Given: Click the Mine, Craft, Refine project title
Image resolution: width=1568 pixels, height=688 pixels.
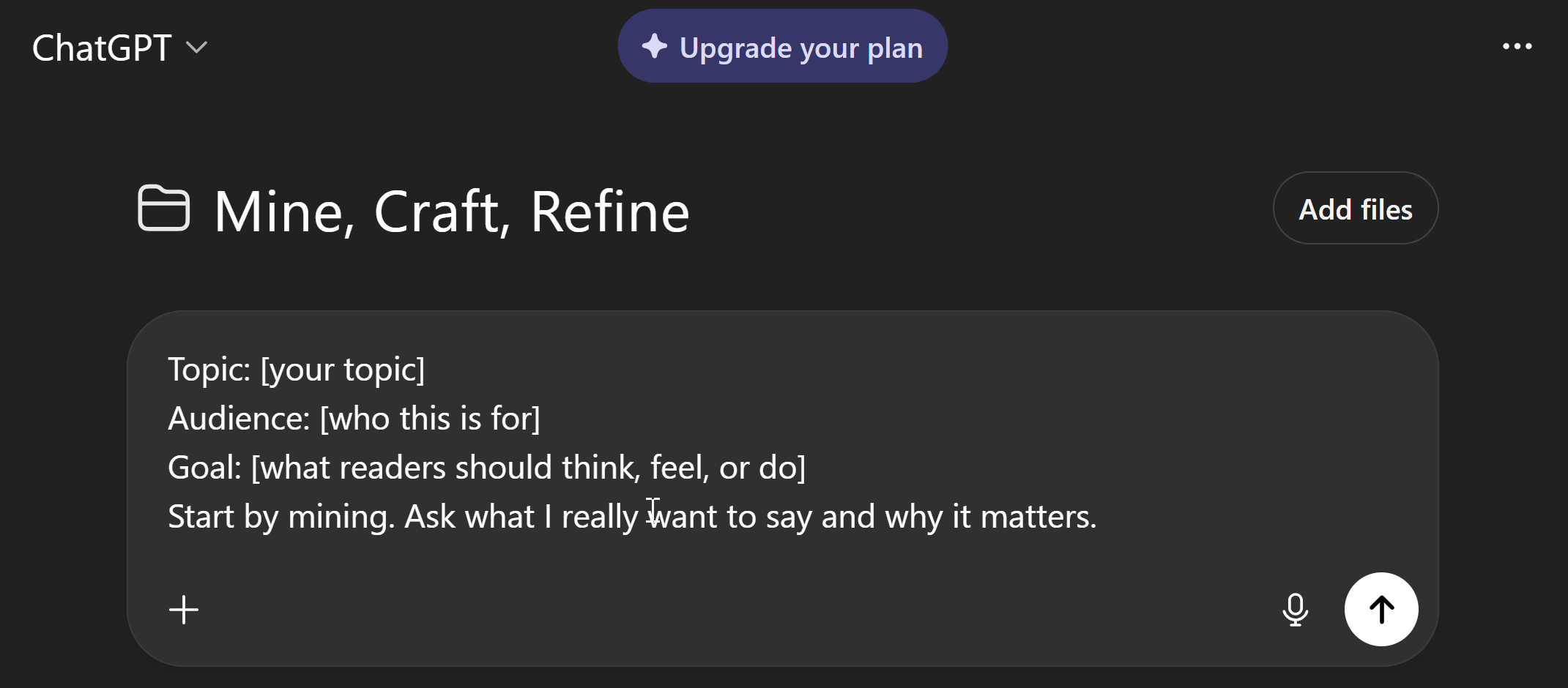Looking at the screenshot, I should pos(451,212).
